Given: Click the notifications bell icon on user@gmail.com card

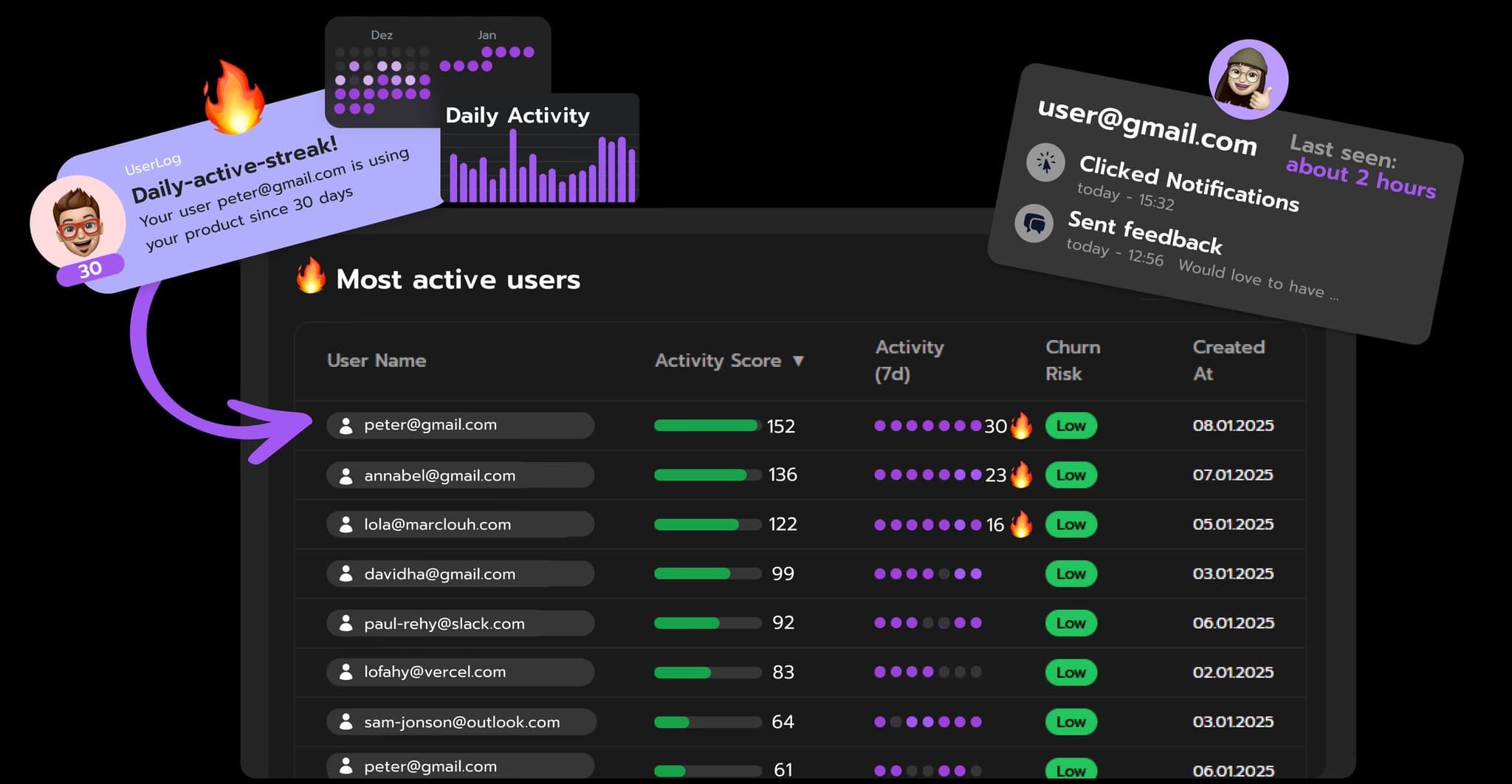Looking at the screenshot, I should pos(1045,162).
